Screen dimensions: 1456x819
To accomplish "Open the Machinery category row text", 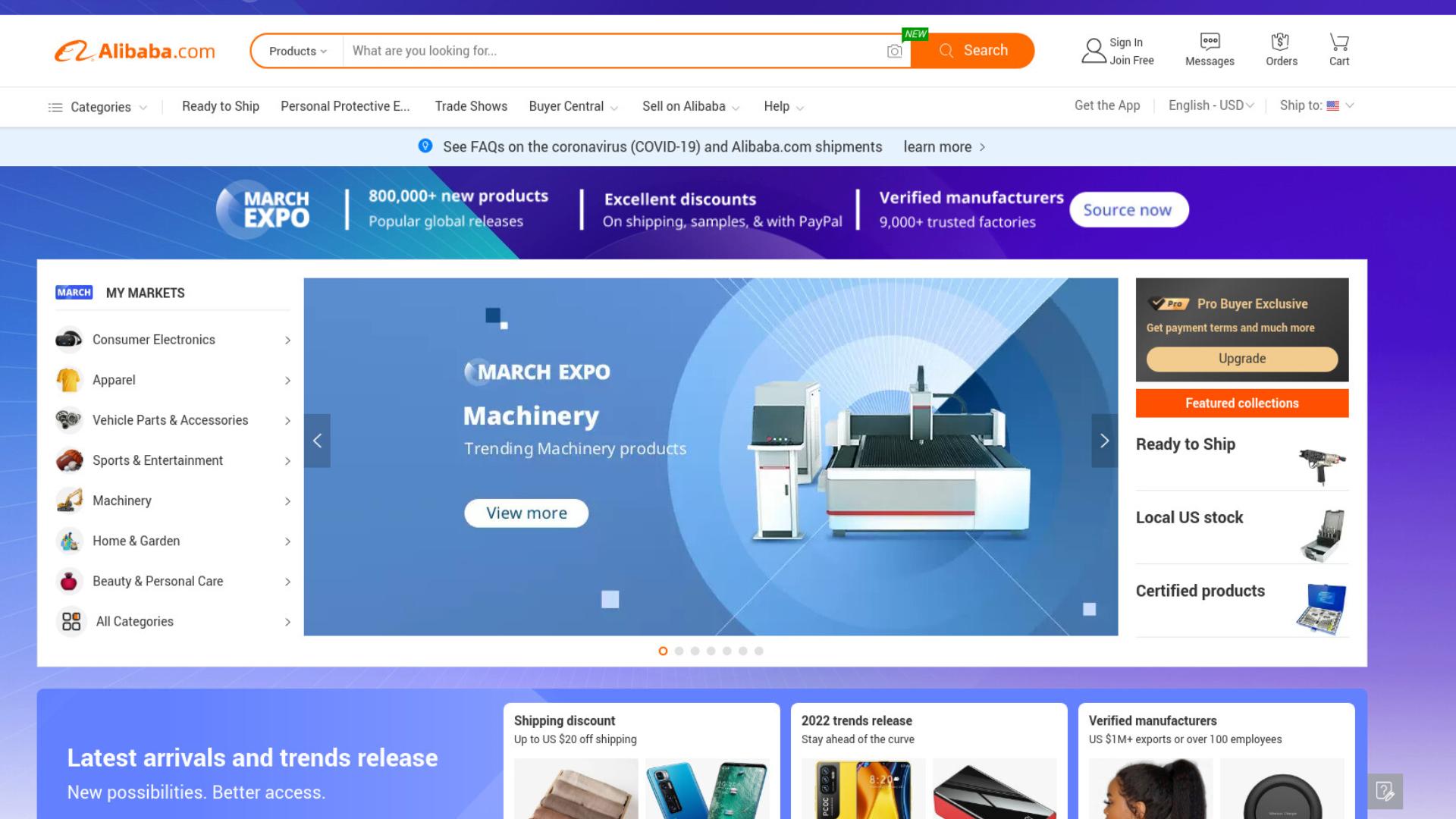I will [x=122, y=500].
